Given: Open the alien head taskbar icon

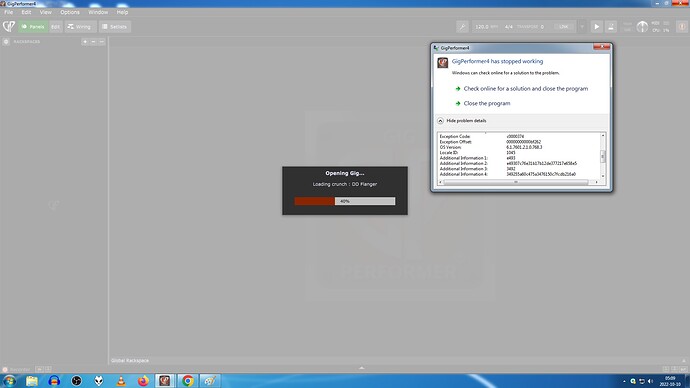Looking at the screenshot, I should click(x=99, y=381).
